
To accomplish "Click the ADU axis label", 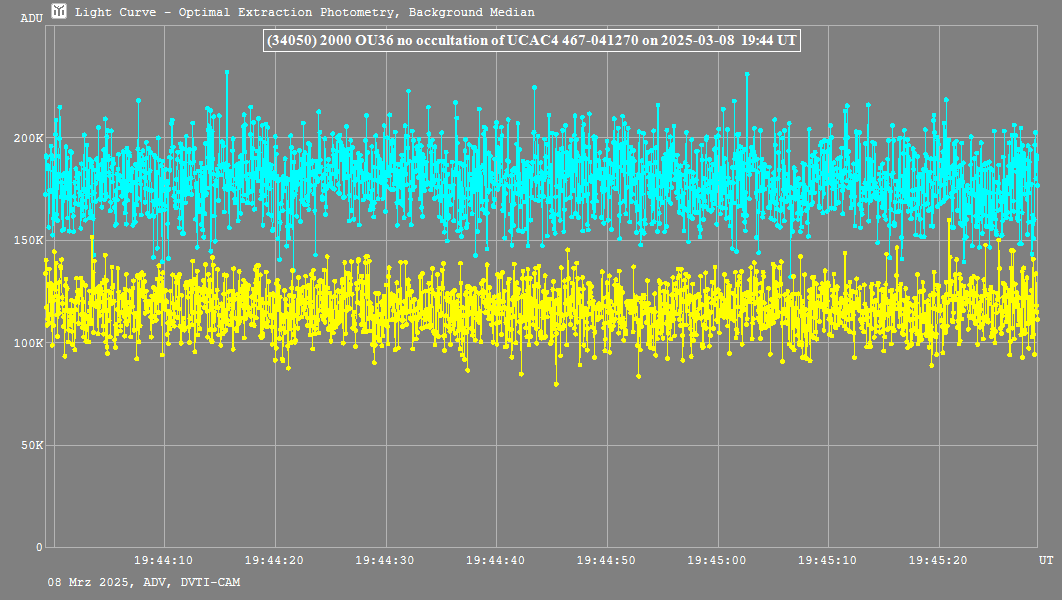I will coord(31,19).
